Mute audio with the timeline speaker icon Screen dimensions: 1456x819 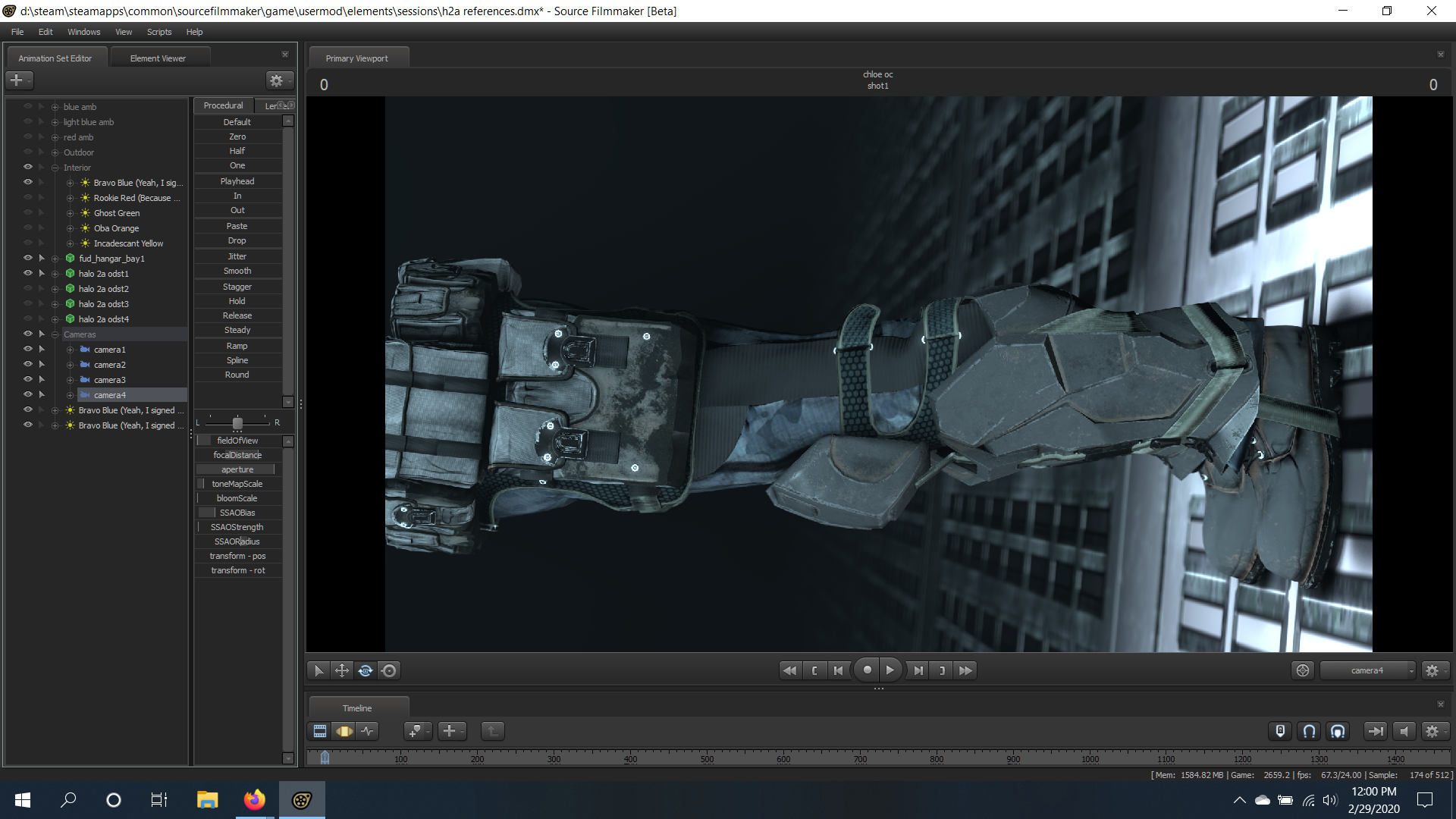pyautogui.click(x=1404, y=731)
